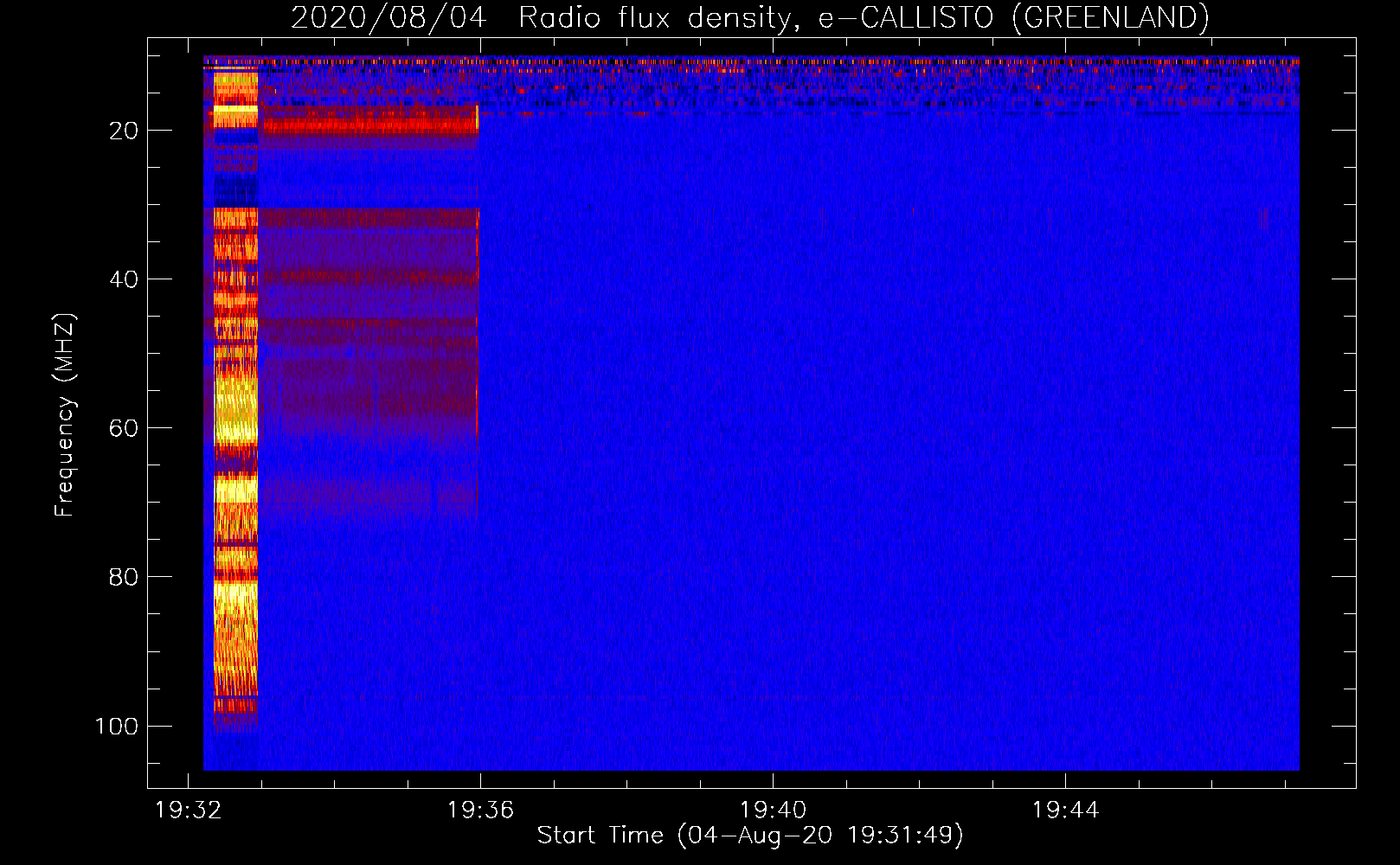The width and height of the screenshot is (1400, 865).
Task: Click the 'Frequency (MHZ)' axis label
Action: point(65,415)
